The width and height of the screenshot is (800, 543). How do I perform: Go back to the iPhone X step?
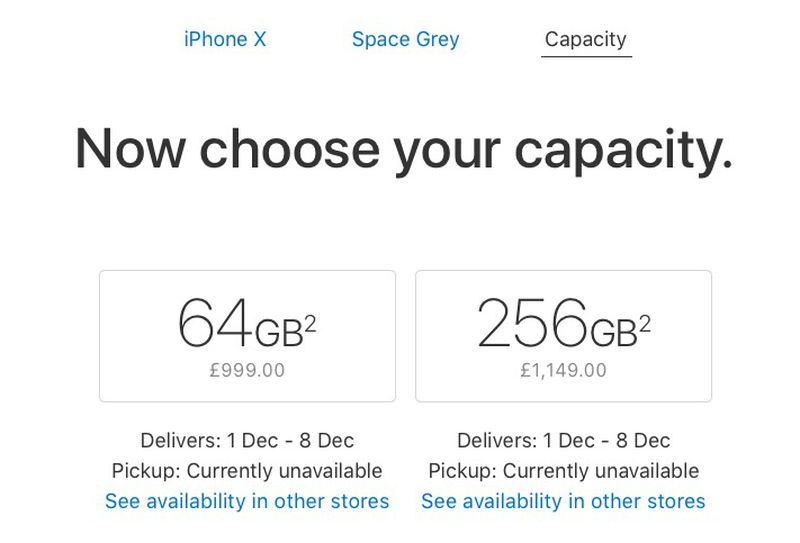pyautogui.click(x=225, y=39)
